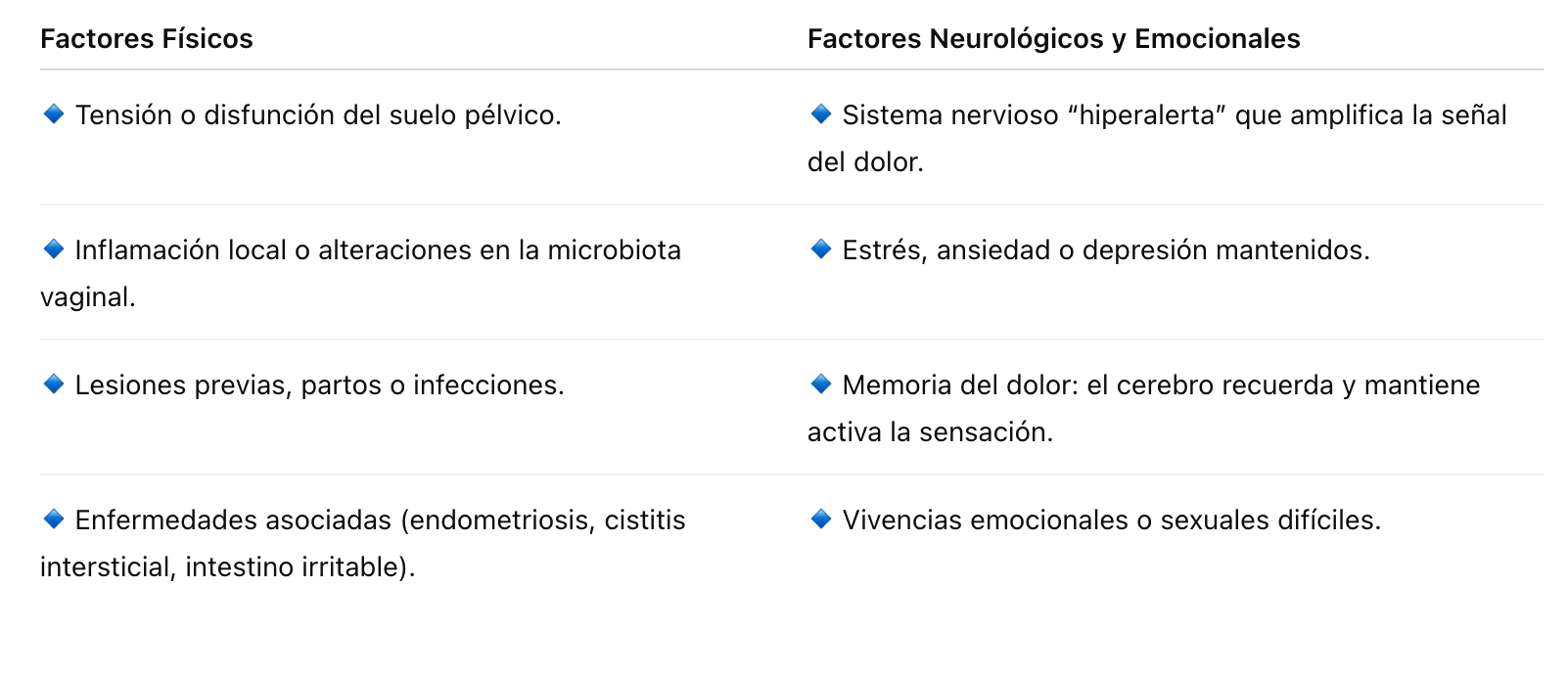Click the diamond icon before 'Memoria del dolor'

click(x=821, y=384)
